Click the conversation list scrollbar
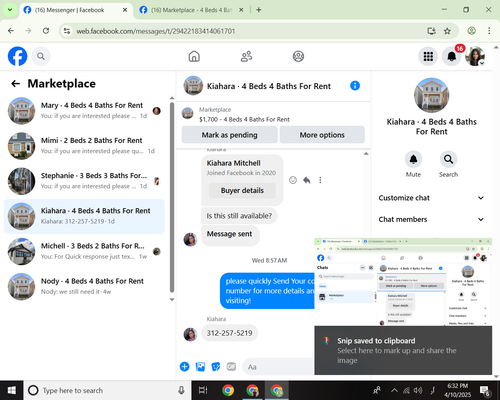This screenshot has width=500, height=400. click(x=172, y=197)
